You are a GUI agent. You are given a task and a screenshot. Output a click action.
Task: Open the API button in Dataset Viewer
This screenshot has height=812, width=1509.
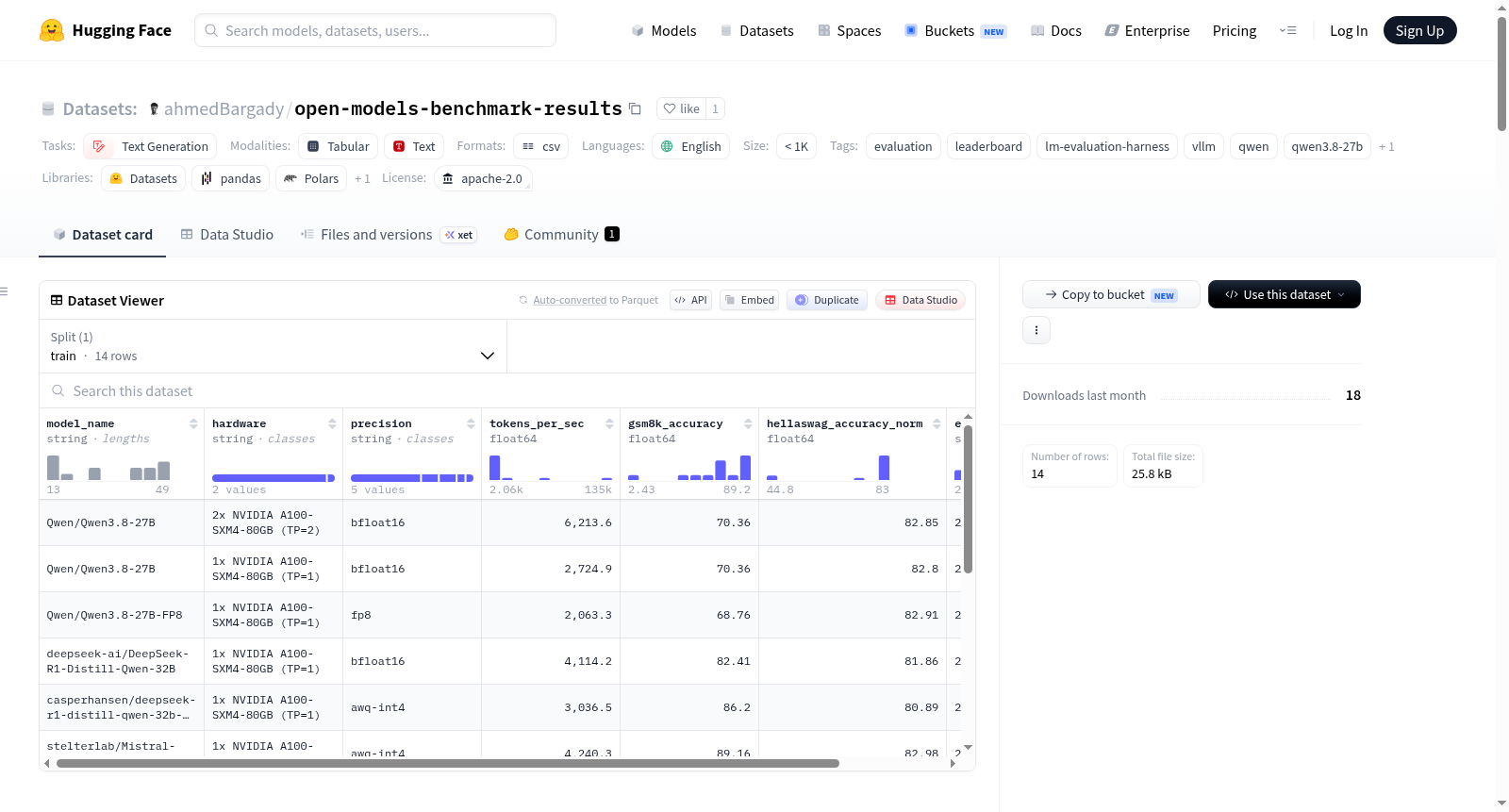click(690, 300)
